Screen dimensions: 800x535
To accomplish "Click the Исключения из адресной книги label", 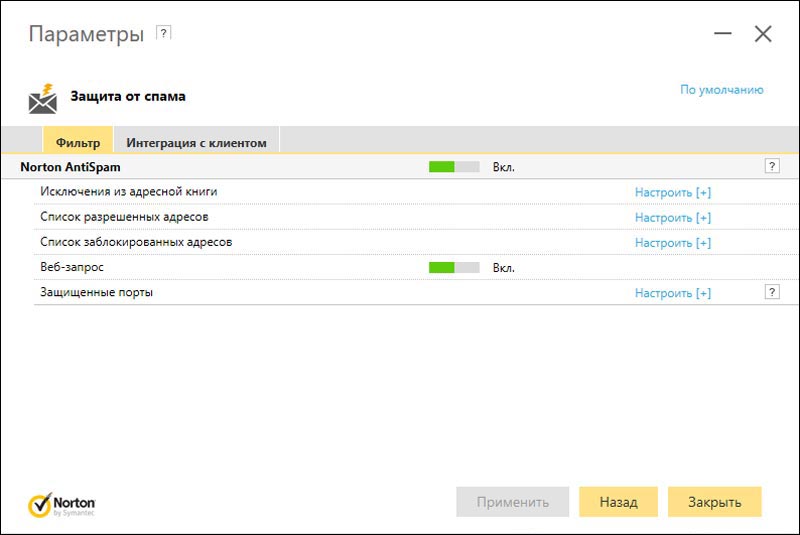I will click(129, 191).
